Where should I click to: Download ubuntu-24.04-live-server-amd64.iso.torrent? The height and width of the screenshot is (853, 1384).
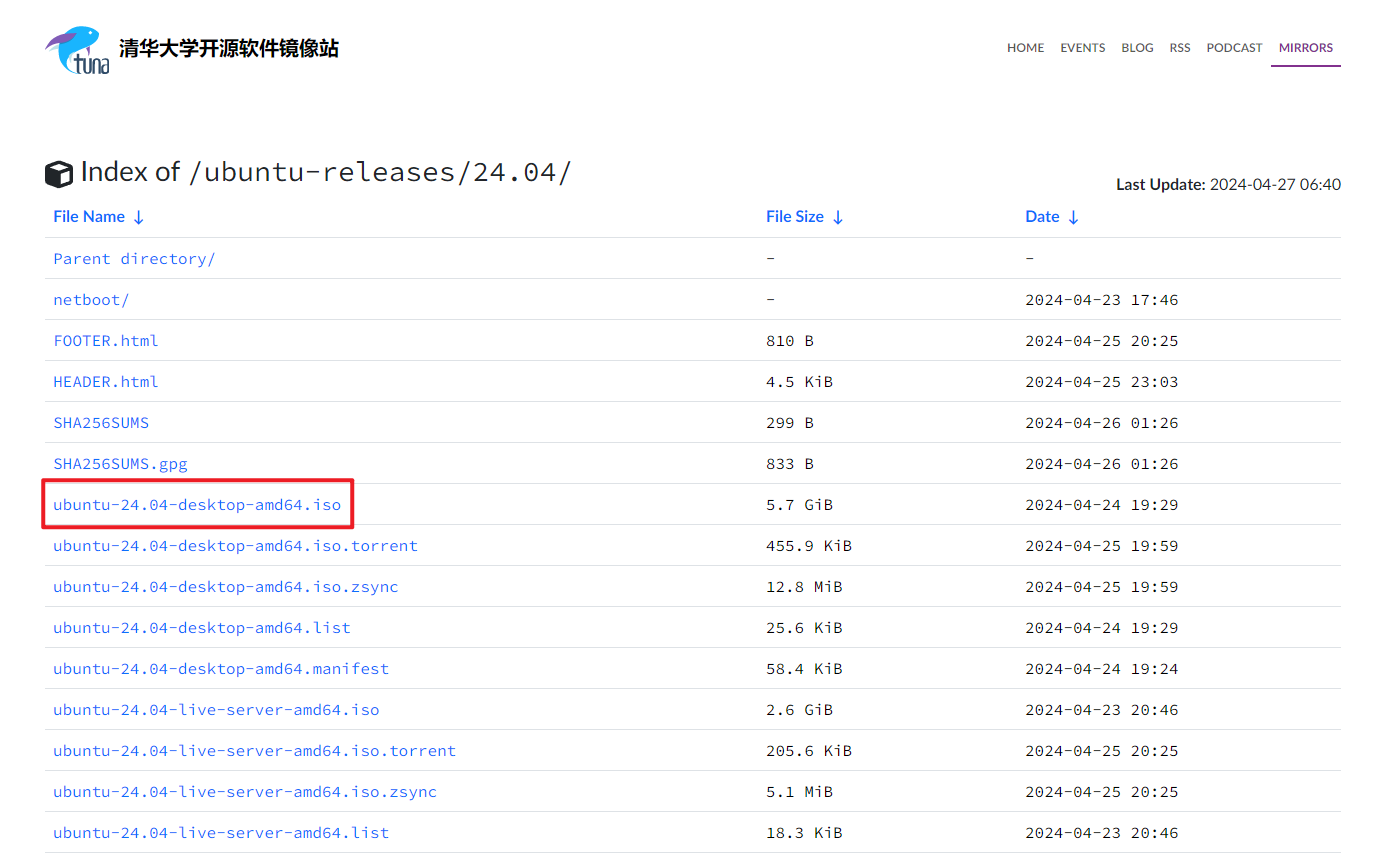click(254, 751)
